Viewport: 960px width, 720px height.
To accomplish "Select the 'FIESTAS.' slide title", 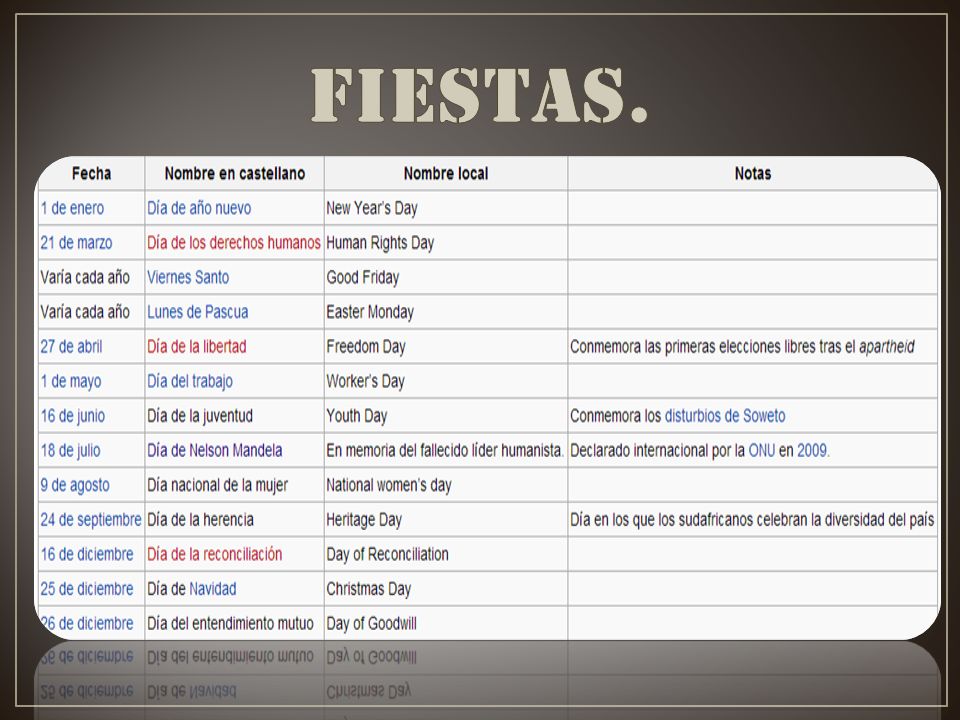I will coord(479,96).
